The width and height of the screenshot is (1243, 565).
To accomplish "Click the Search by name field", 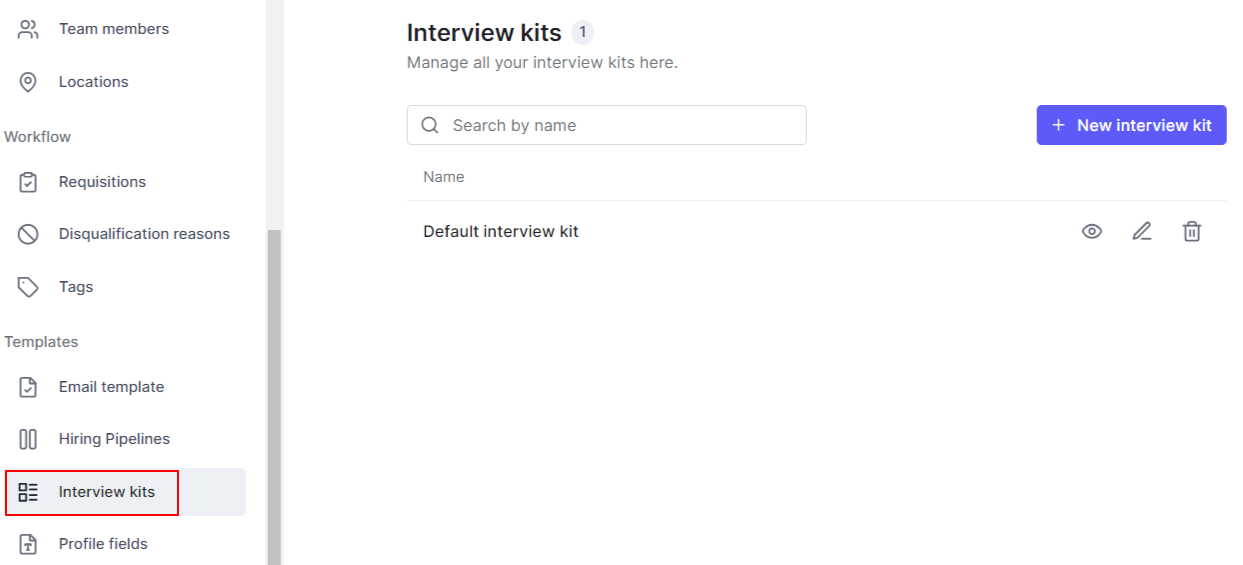I will pyautogui.click(x=620, y=125).
